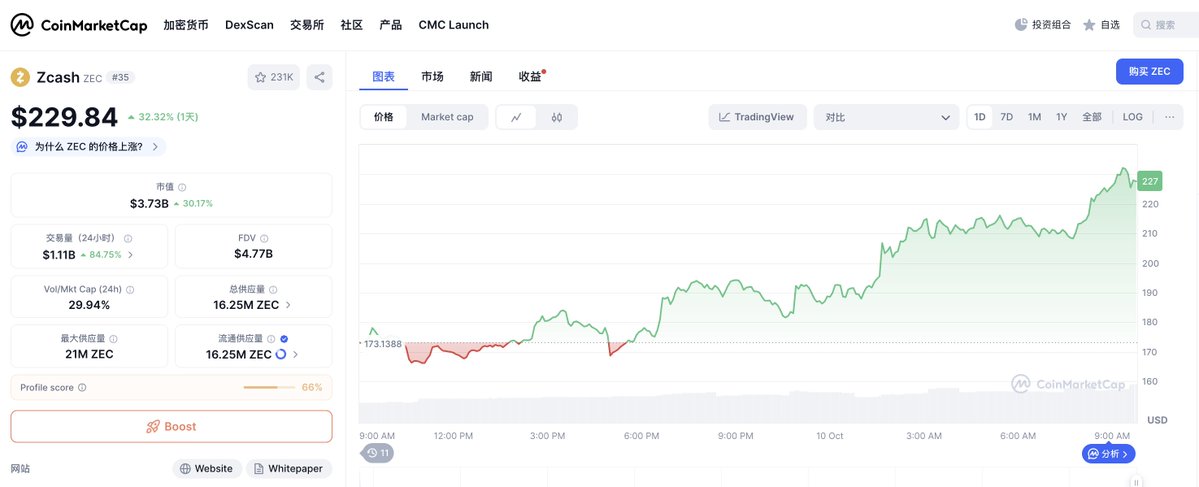Switch to line chart view icon
The image size is (1199, 487).
tap(516, 117)
